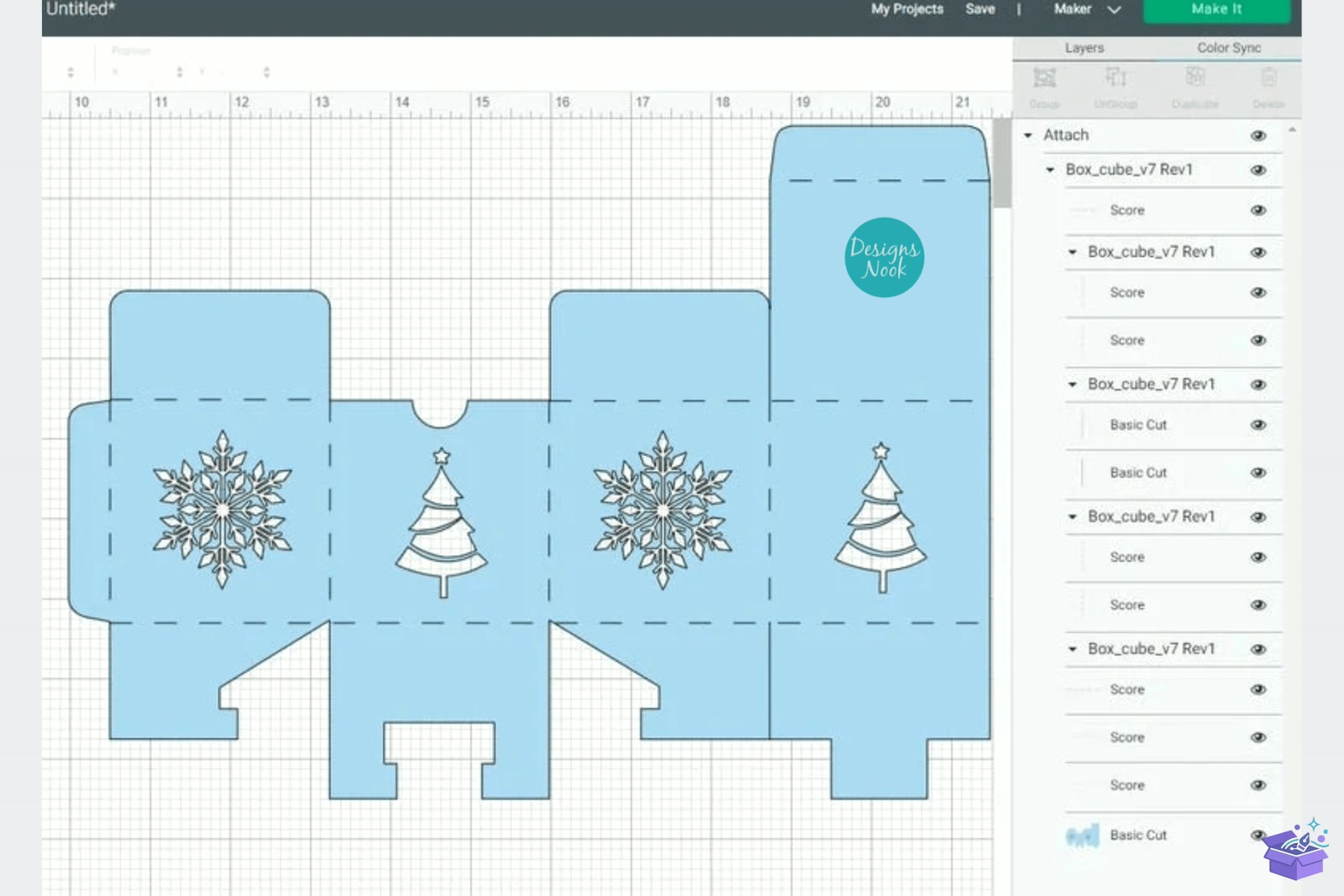Click the Duplicate icon in Layers panel
Viewport: 1344px width, 896px height.
(1195, 78)
